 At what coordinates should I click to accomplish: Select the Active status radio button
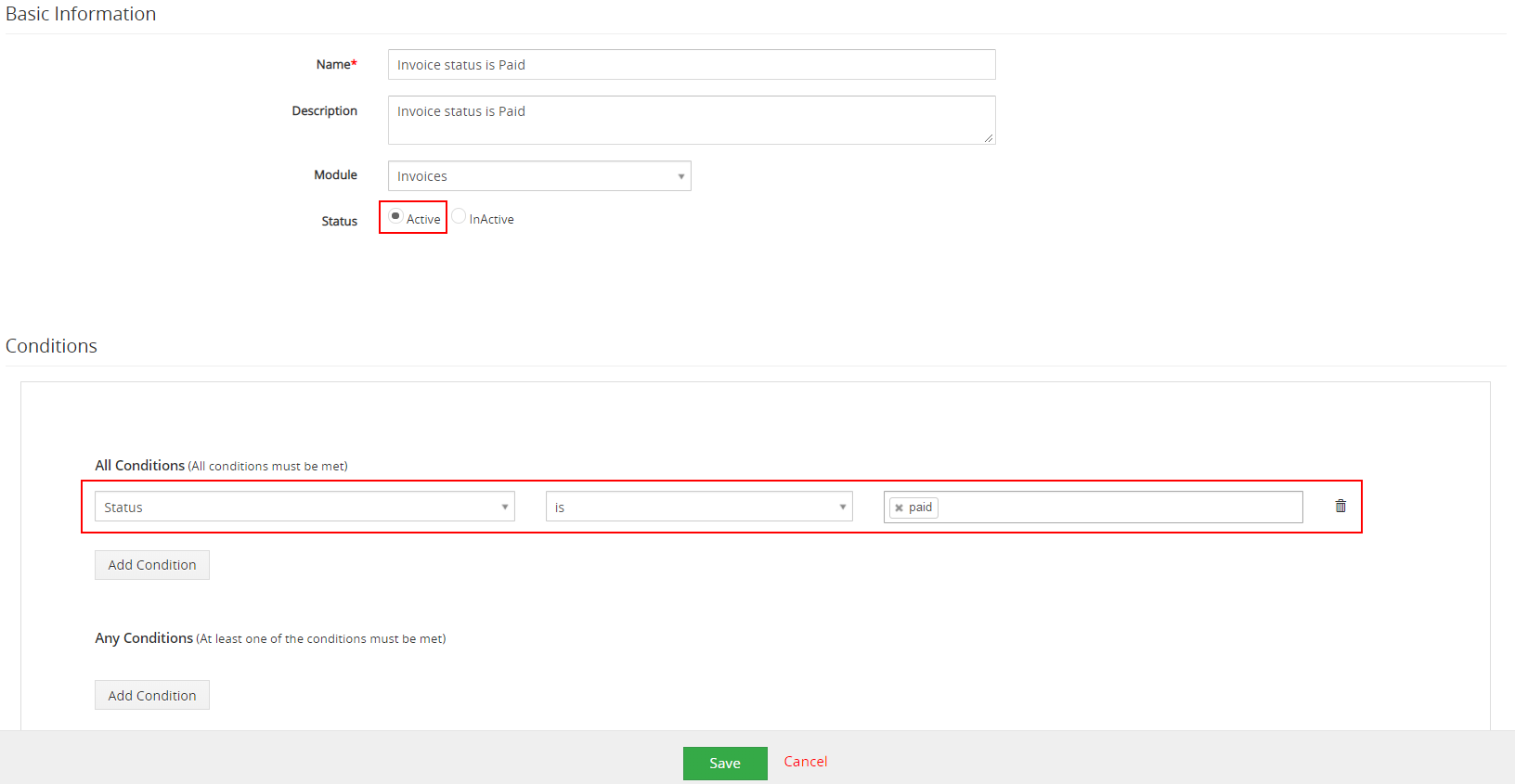pyautogui.click(x=395, y=216)
